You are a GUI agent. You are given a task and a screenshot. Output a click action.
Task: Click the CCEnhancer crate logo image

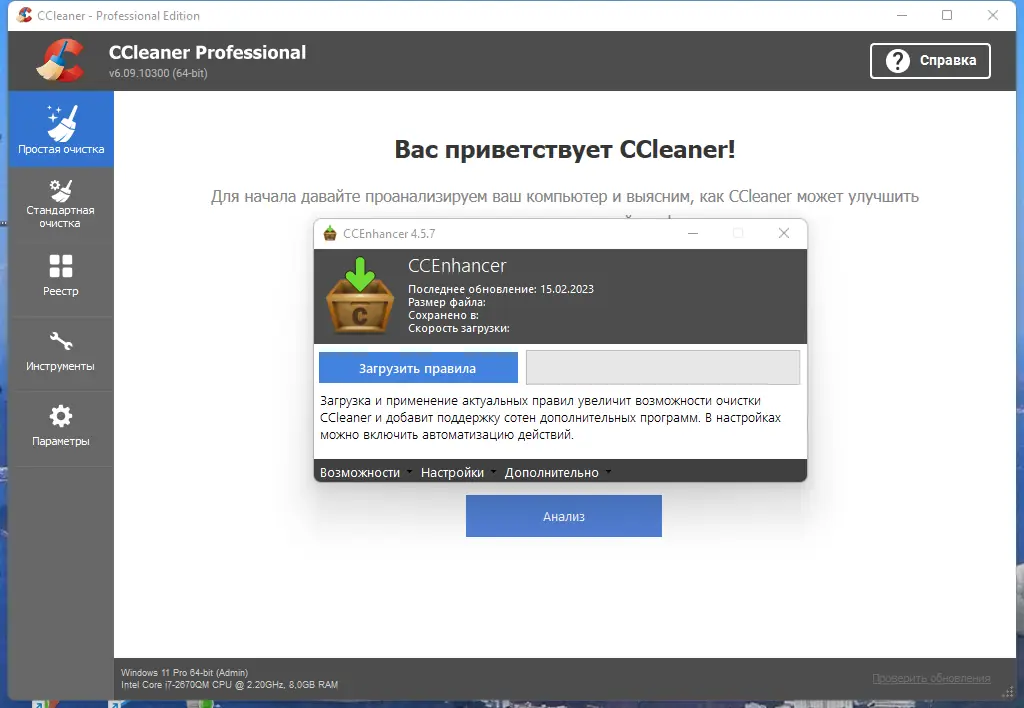(360, 295)
